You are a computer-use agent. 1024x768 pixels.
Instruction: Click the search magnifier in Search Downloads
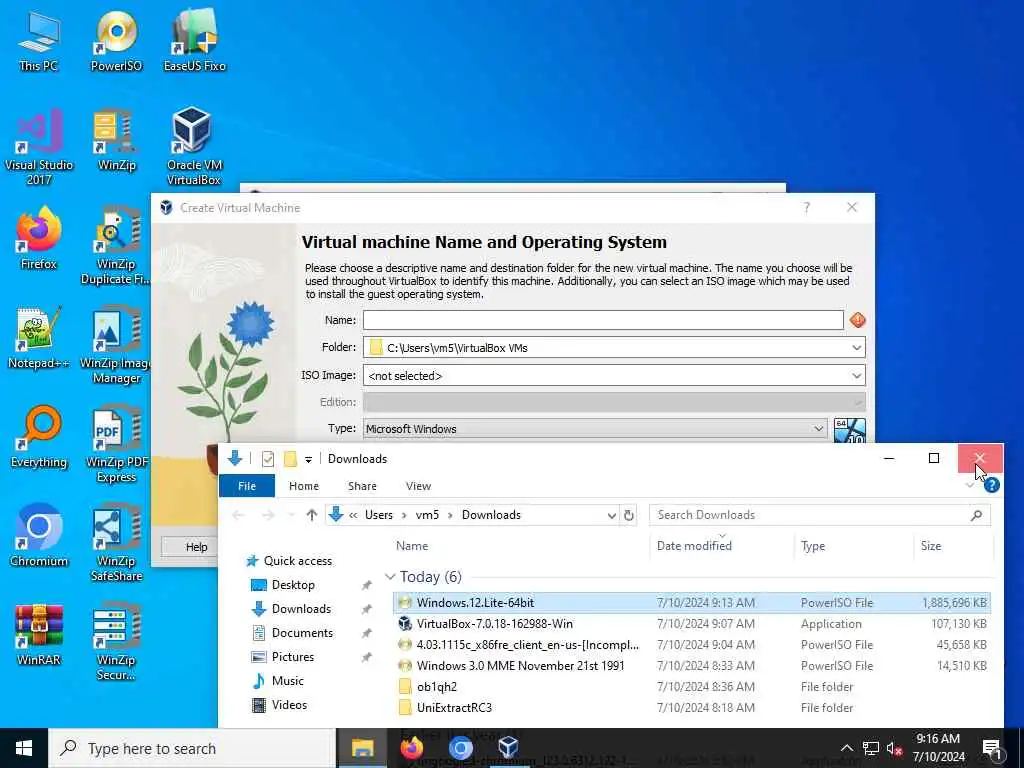tap(976, 515)
